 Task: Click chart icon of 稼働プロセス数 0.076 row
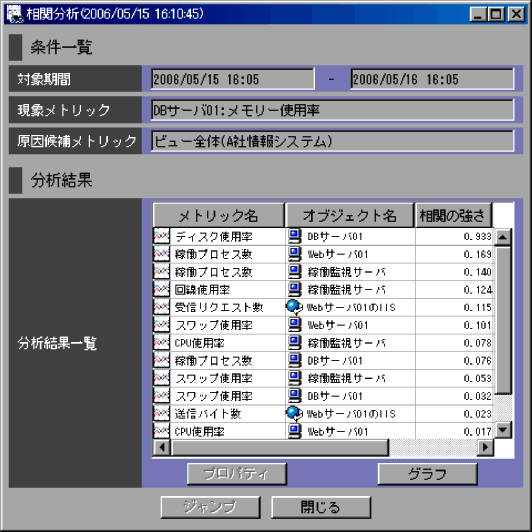[x=162, y=360]
